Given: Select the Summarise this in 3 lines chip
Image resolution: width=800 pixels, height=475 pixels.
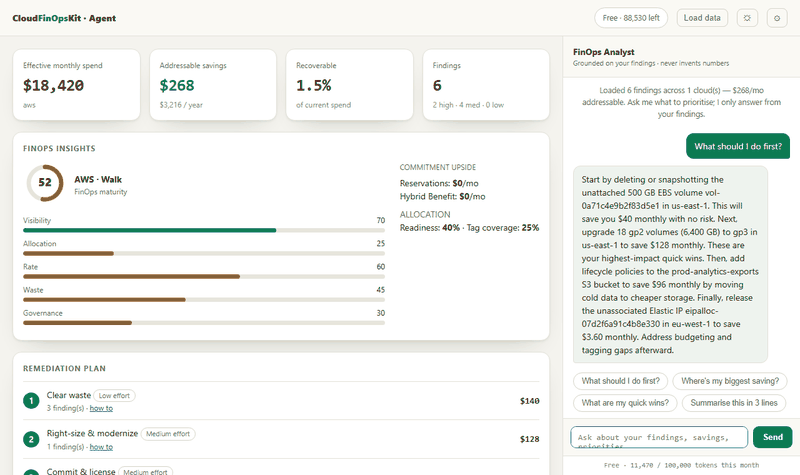Looking at the screenshot, I should pyautogui.click(x=734, y=403).
